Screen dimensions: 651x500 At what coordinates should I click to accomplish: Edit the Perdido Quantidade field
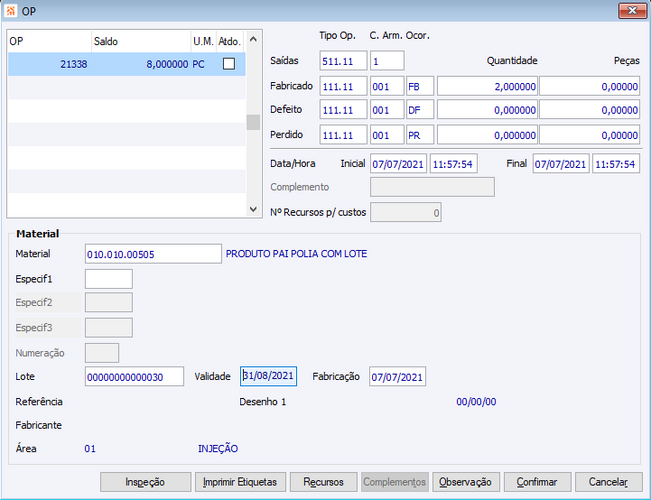pos(487,135)
